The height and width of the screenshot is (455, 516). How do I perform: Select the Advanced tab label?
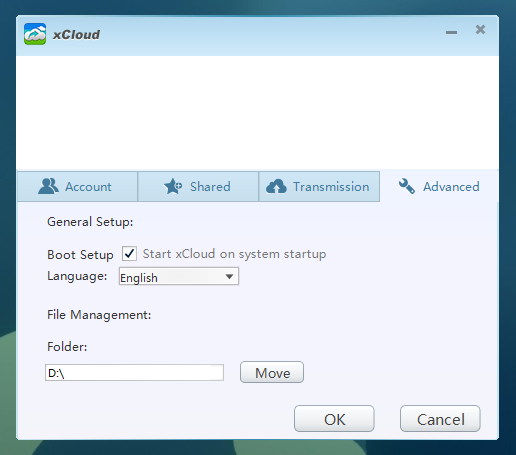pos(451,187)
